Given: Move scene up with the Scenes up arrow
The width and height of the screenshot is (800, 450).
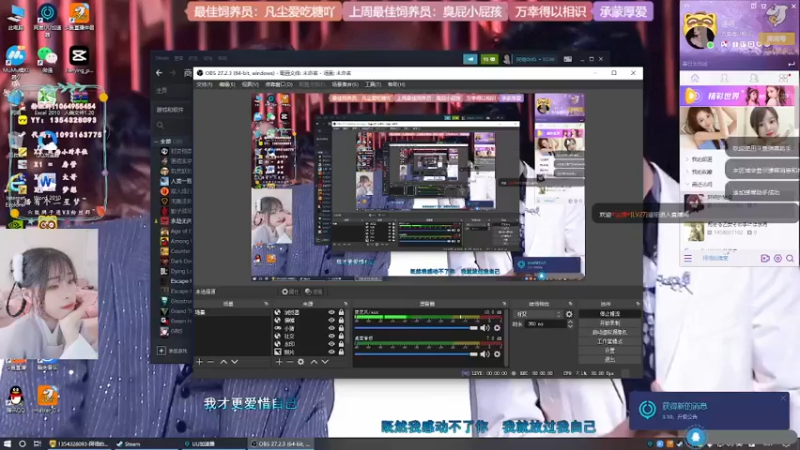Looking at the screenshot, I should (223, 362).
